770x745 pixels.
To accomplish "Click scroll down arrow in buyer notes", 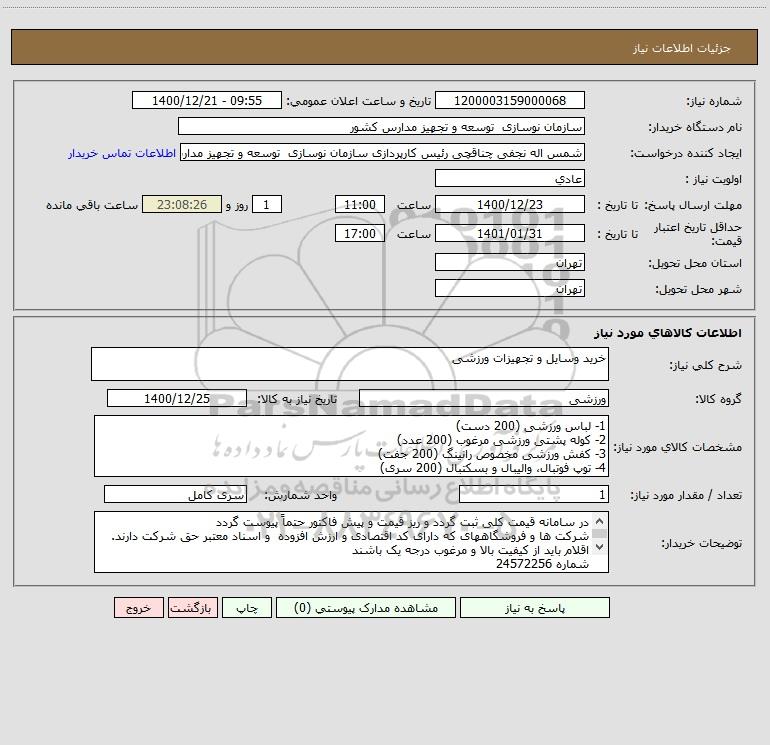I will pyautogui.click(x=599, y=547).
